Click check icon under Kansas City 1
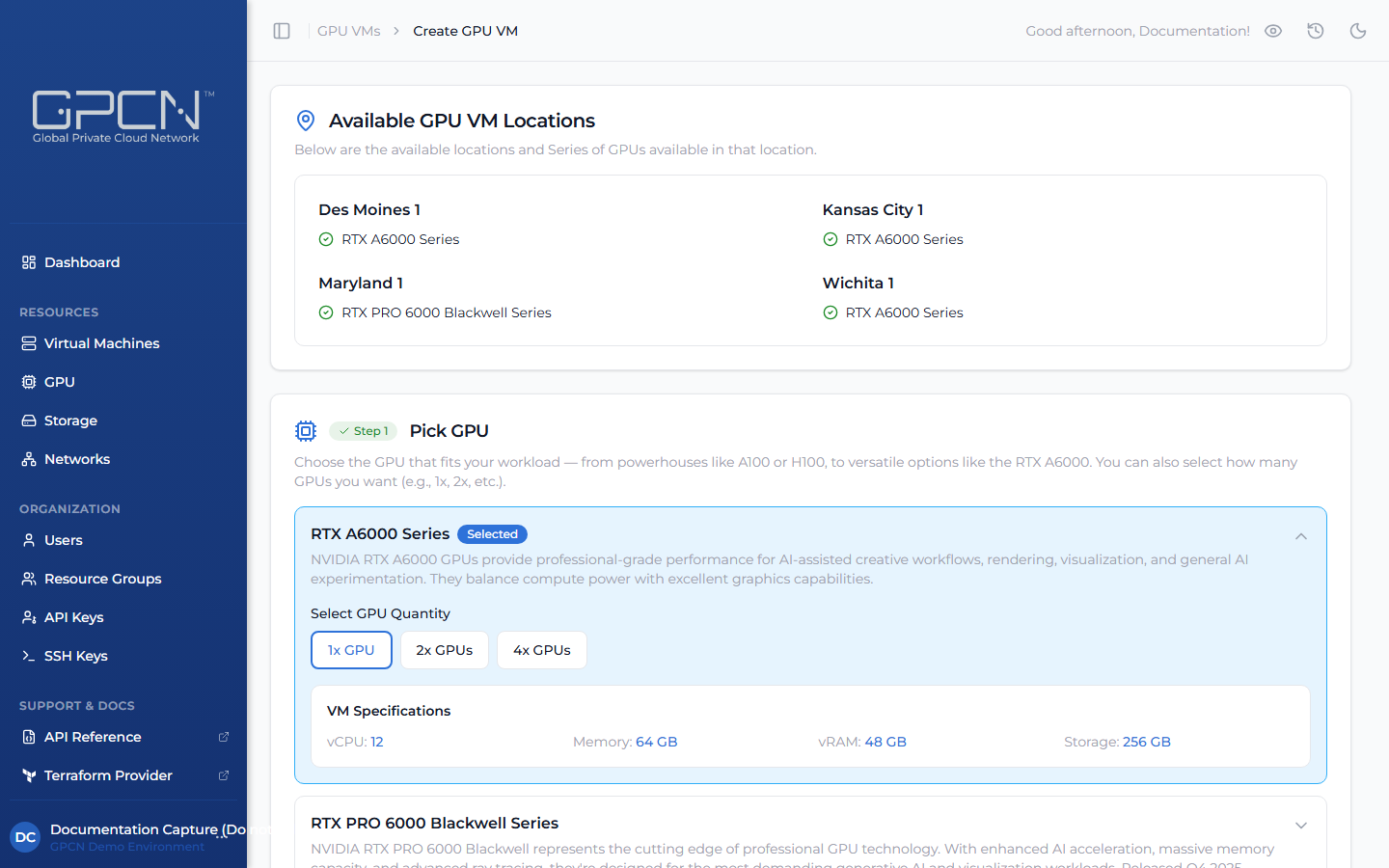The image size is (1389, 868). coord(831,239)
